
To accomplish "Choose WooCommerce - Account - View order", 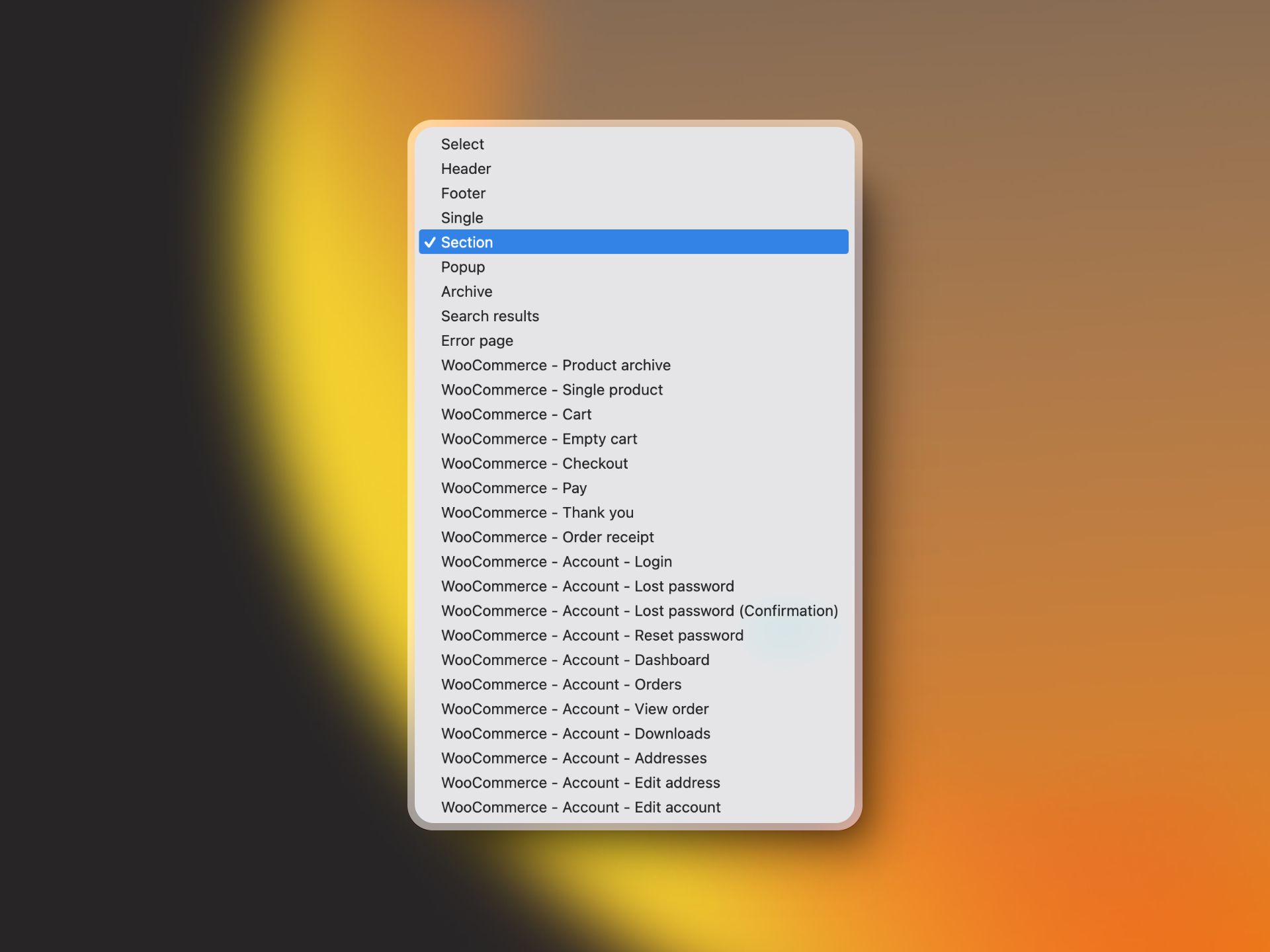I will coord(634,709).
